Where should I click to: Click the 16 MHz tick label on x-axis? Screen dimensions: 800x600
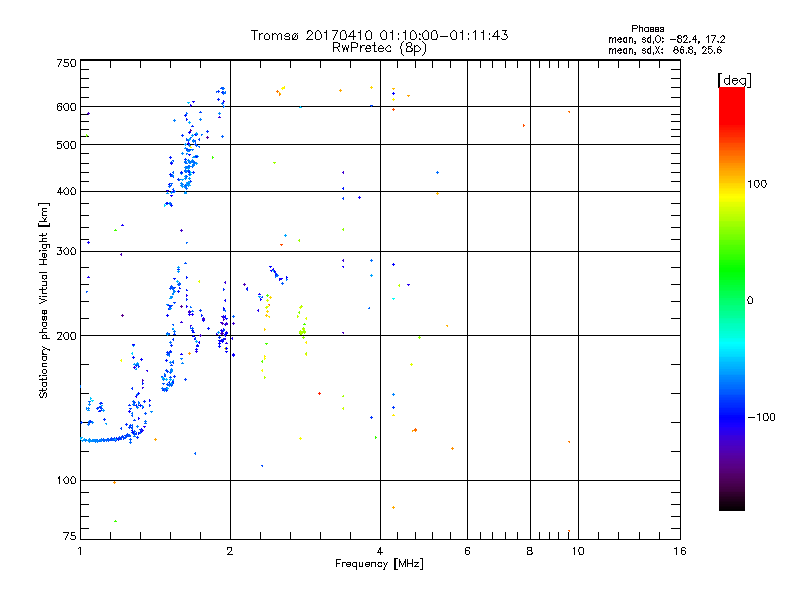(x=680, y=551)
